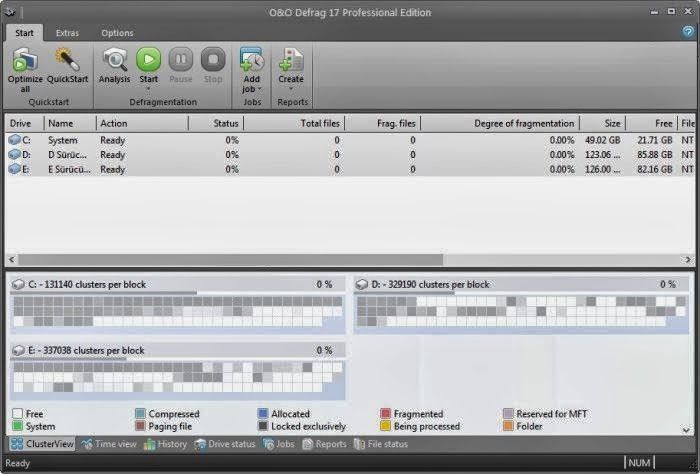Select 'System' name cell

[62, 140]
